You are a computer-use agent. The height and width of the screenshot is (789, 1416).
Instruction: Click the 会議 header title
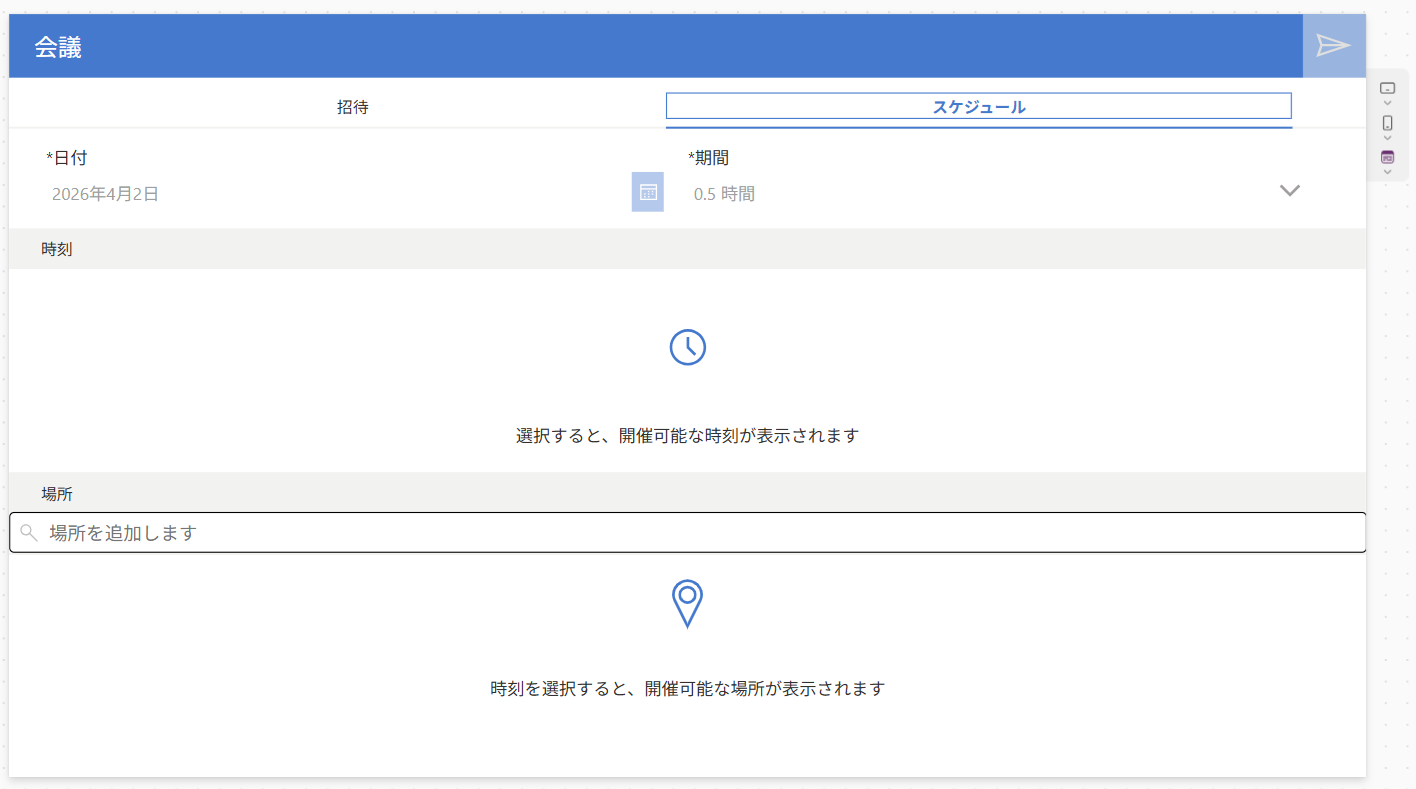point(58,47)
